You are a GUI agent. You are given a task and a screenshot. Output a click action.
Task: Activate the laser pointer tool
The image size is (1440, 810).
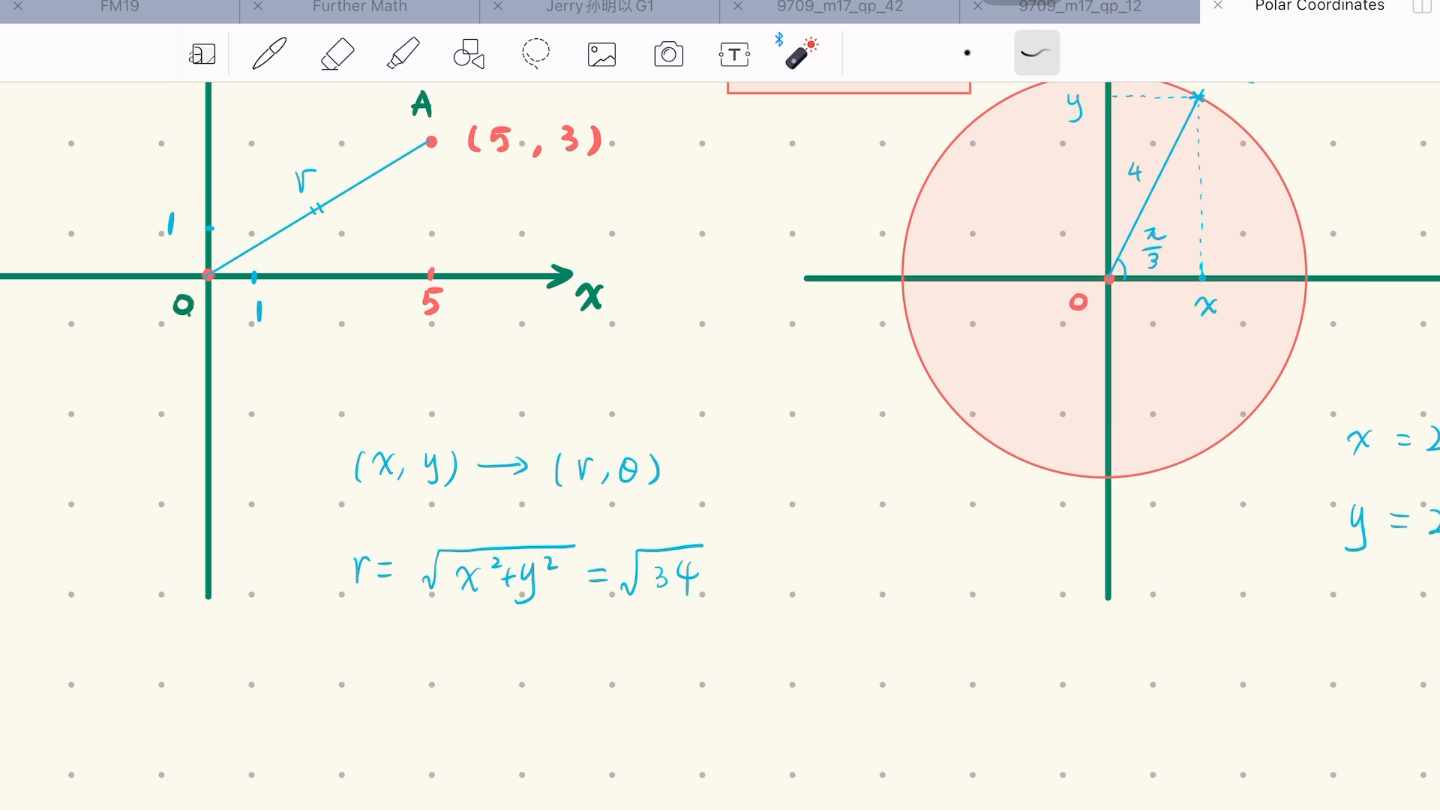(799, 52)
